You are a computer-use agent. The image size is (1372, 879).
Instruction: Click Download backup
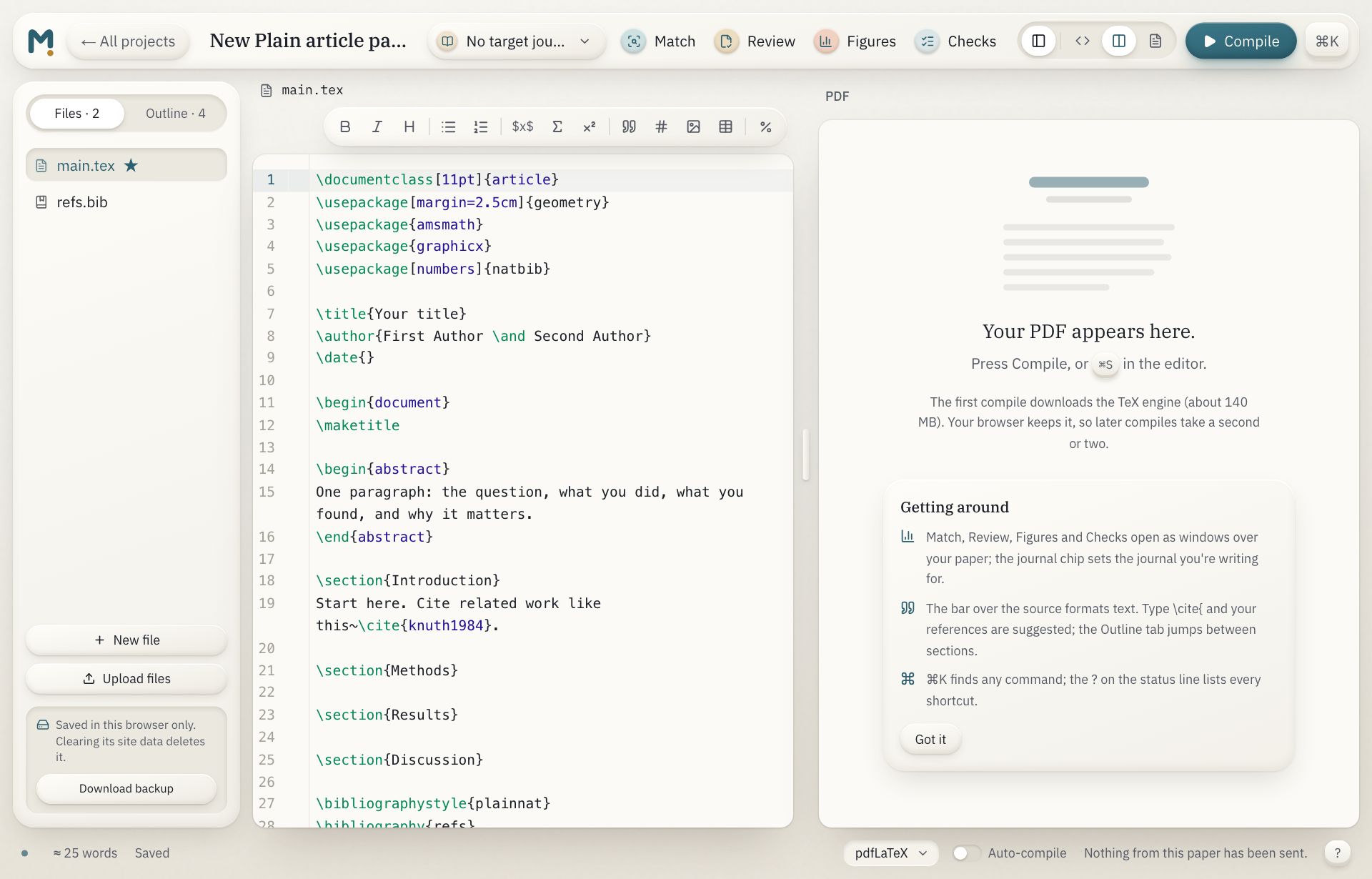(x=126, y=788)
